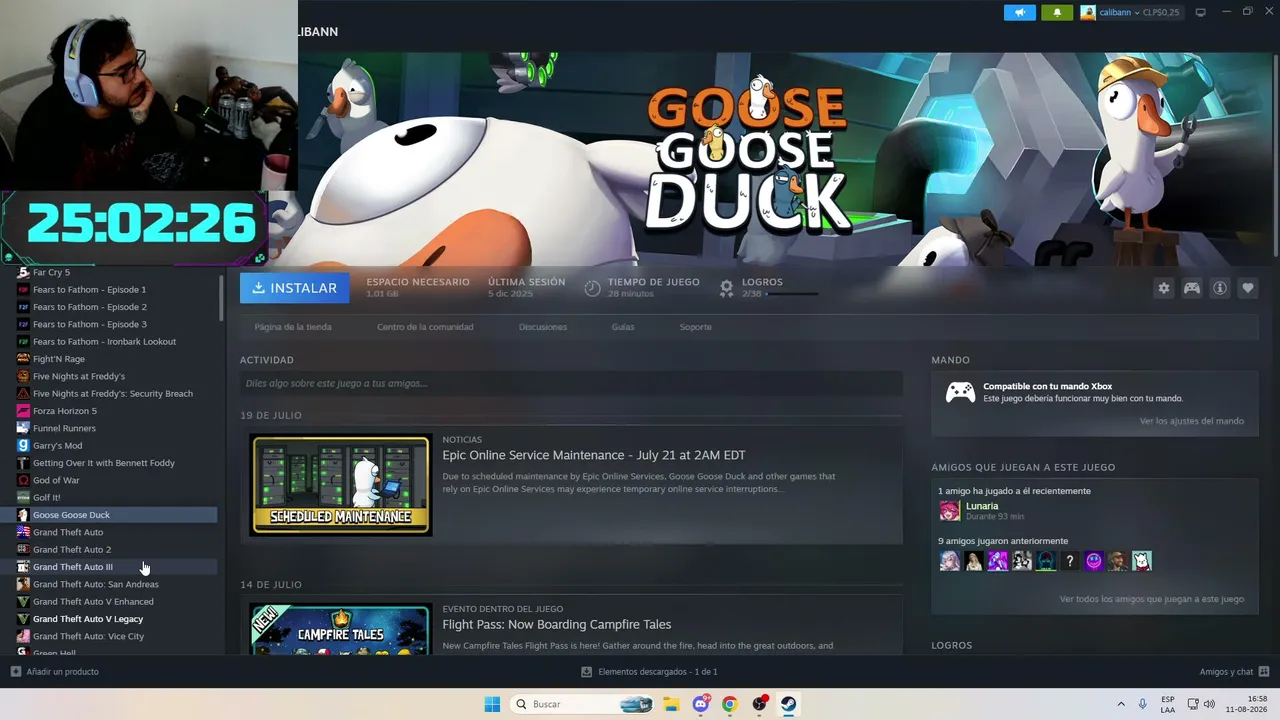Open the Centro de la comunidad tab
Screen dimensions: 1280x720
[x=425, y=327]
